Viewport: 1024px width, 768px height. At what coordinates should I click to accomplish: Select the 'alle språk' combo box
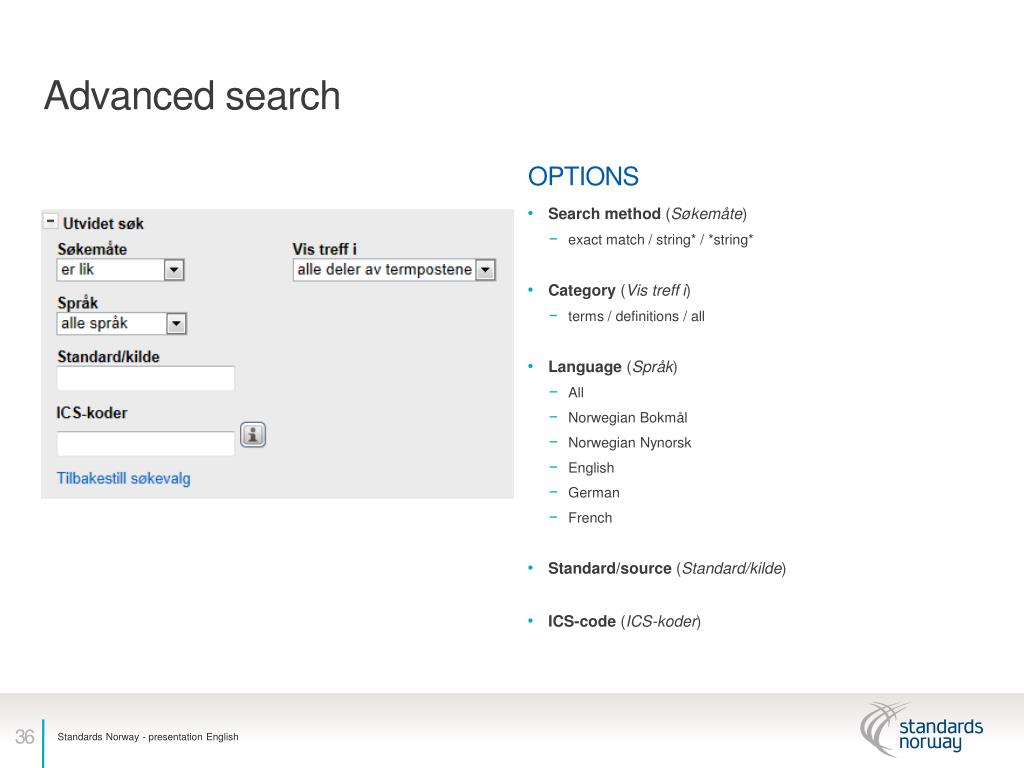coord(121,323)
